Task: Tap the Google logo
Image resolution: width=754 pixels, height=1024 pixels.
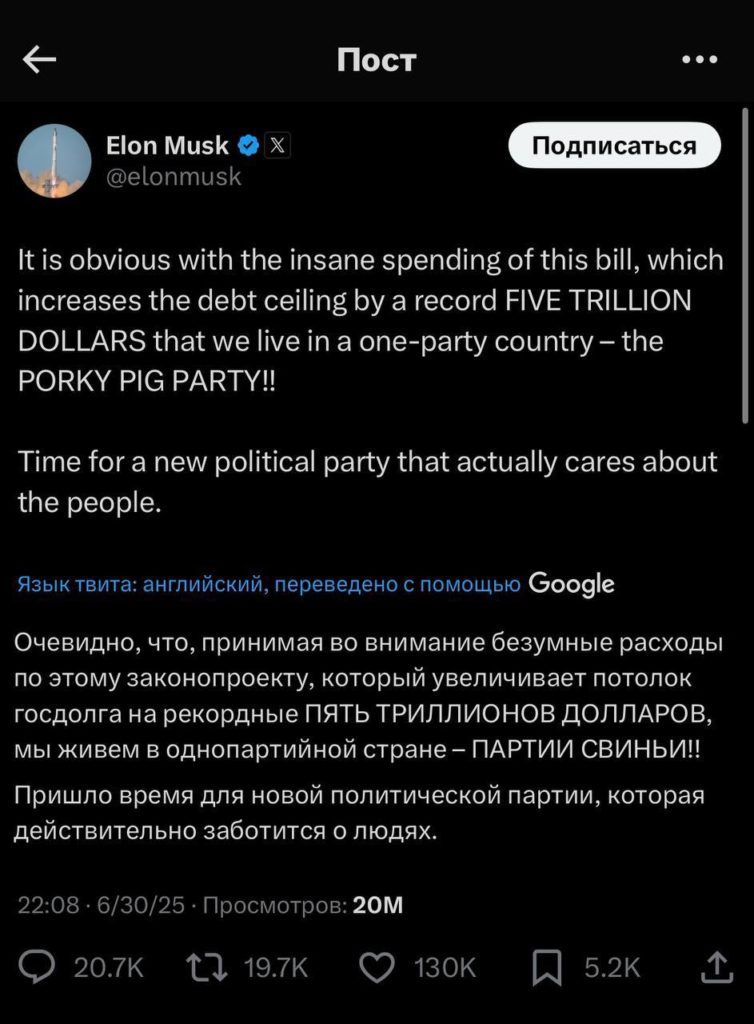Action: [571, 583]
